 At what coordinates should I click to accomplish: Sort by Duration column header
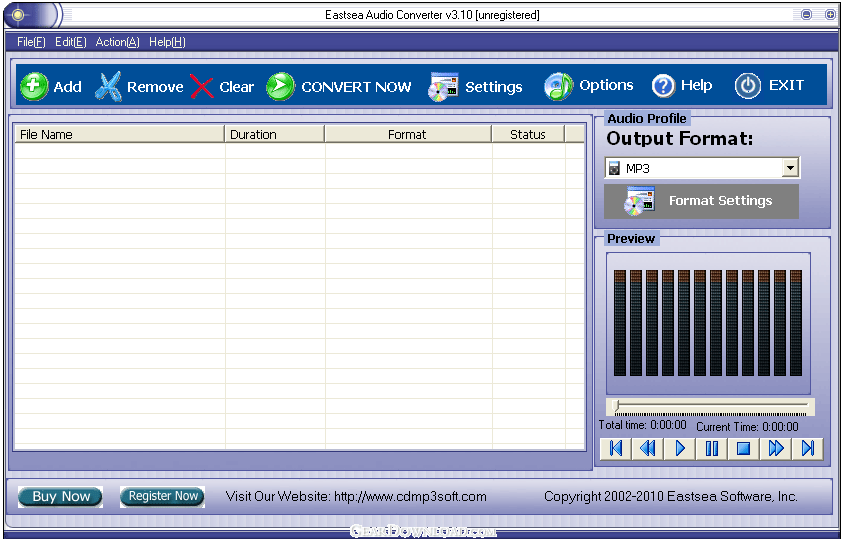274,134
